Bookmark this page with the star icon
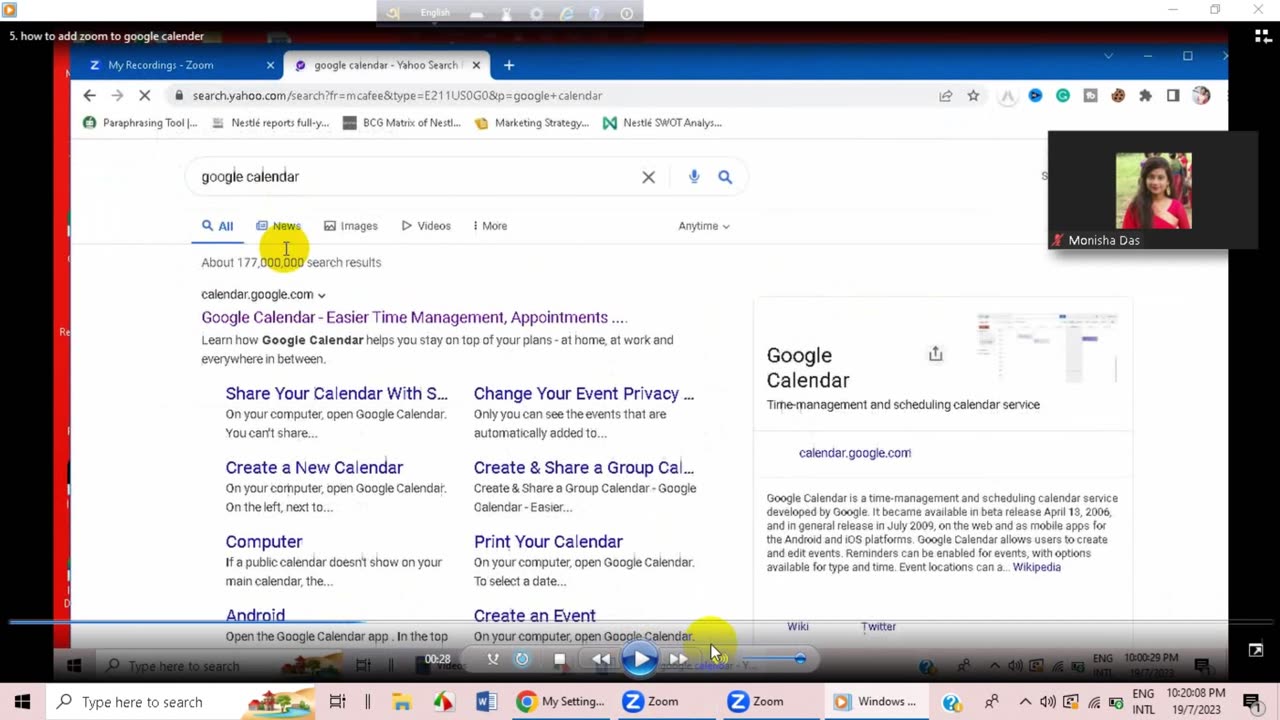The image size is (1280, 720). pos(973,95)
